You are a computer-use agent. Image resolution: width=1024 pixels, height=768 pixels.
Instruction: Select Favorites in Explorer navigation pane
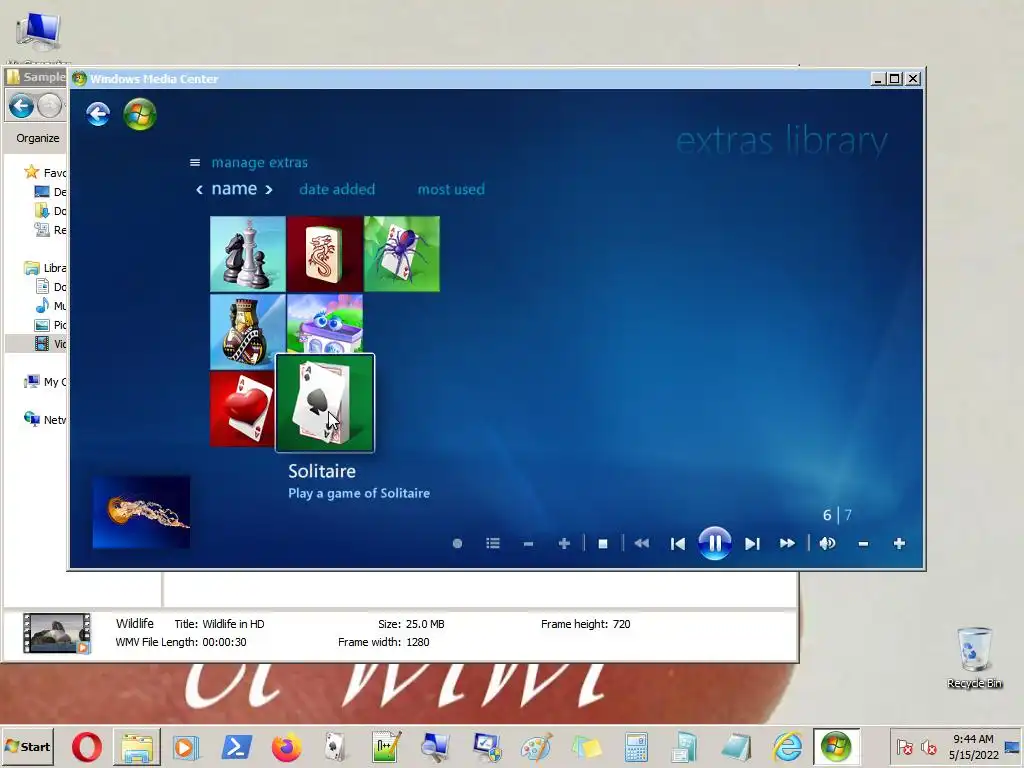44,172
